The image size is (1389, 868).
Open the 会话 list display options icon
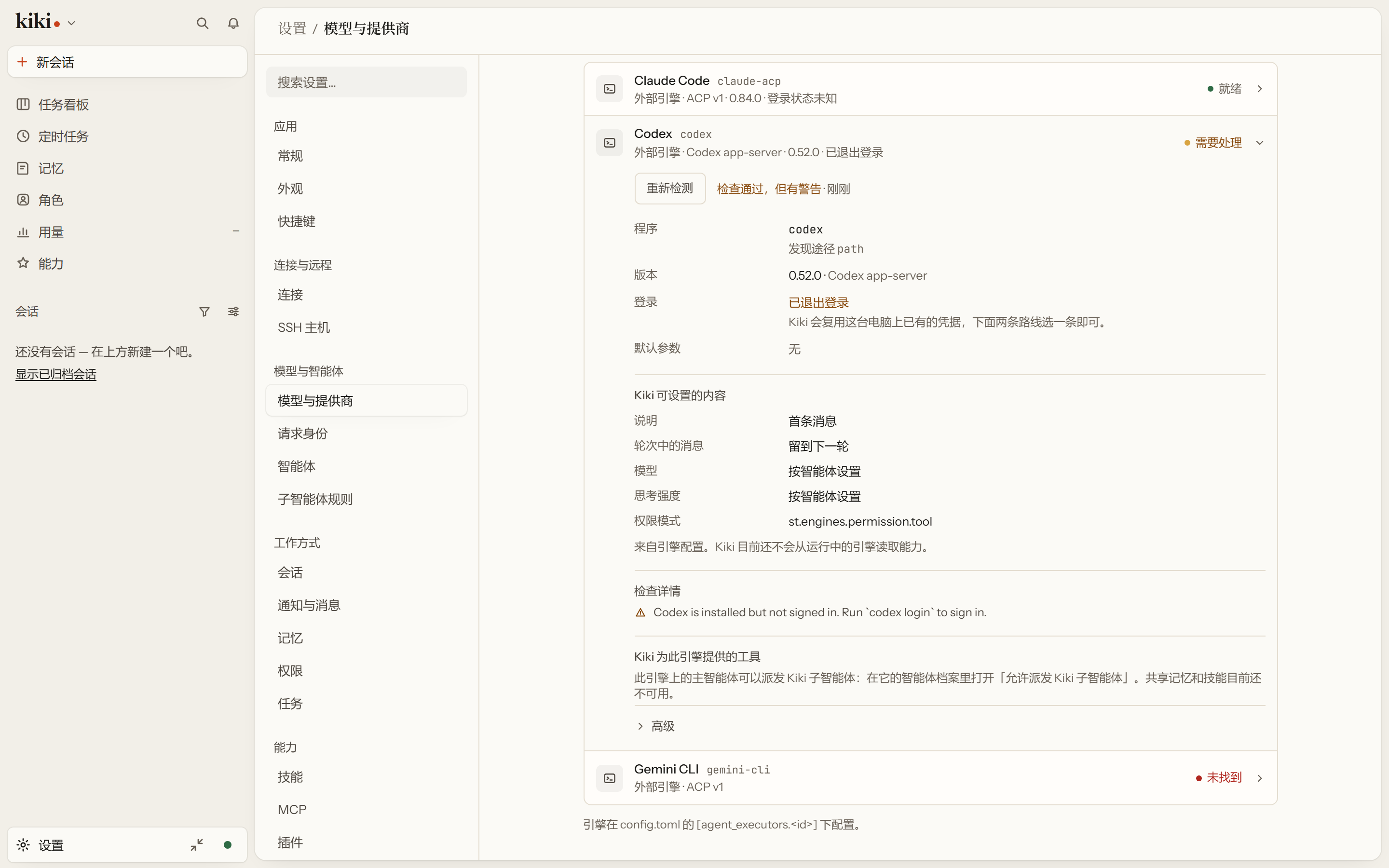click(233, 312)
